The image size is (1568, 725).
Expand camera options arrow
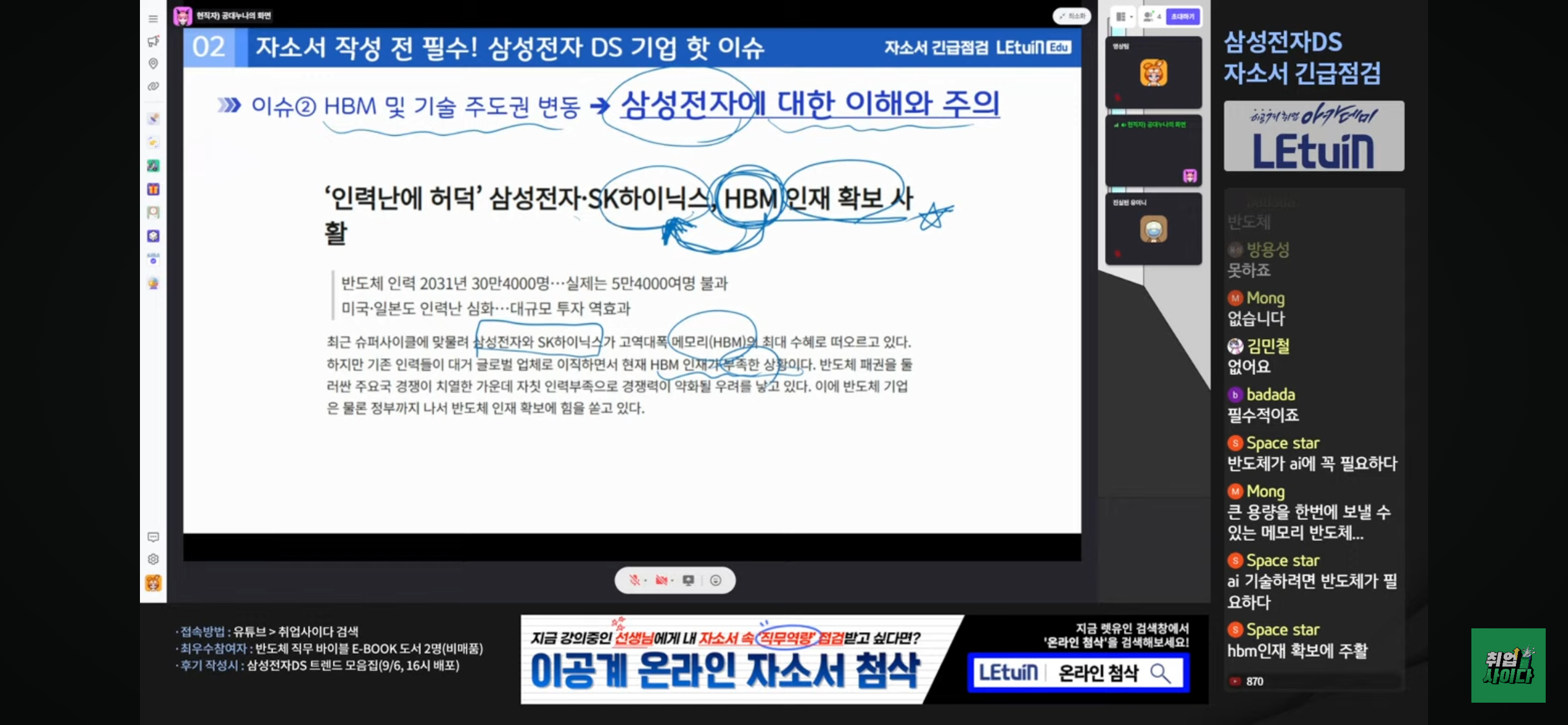[673, 581]
